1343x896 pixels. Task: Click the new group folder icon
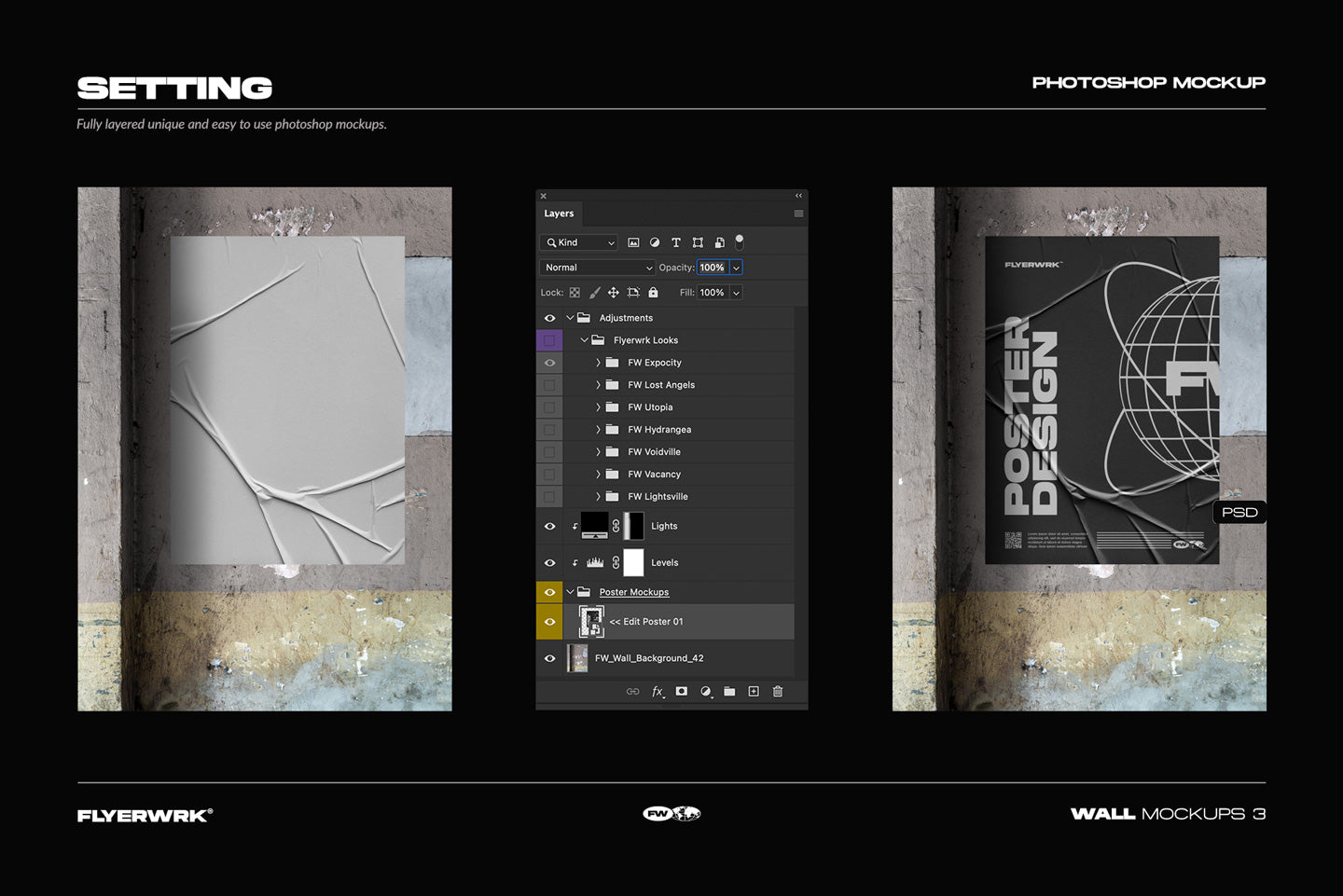[729, 692]
